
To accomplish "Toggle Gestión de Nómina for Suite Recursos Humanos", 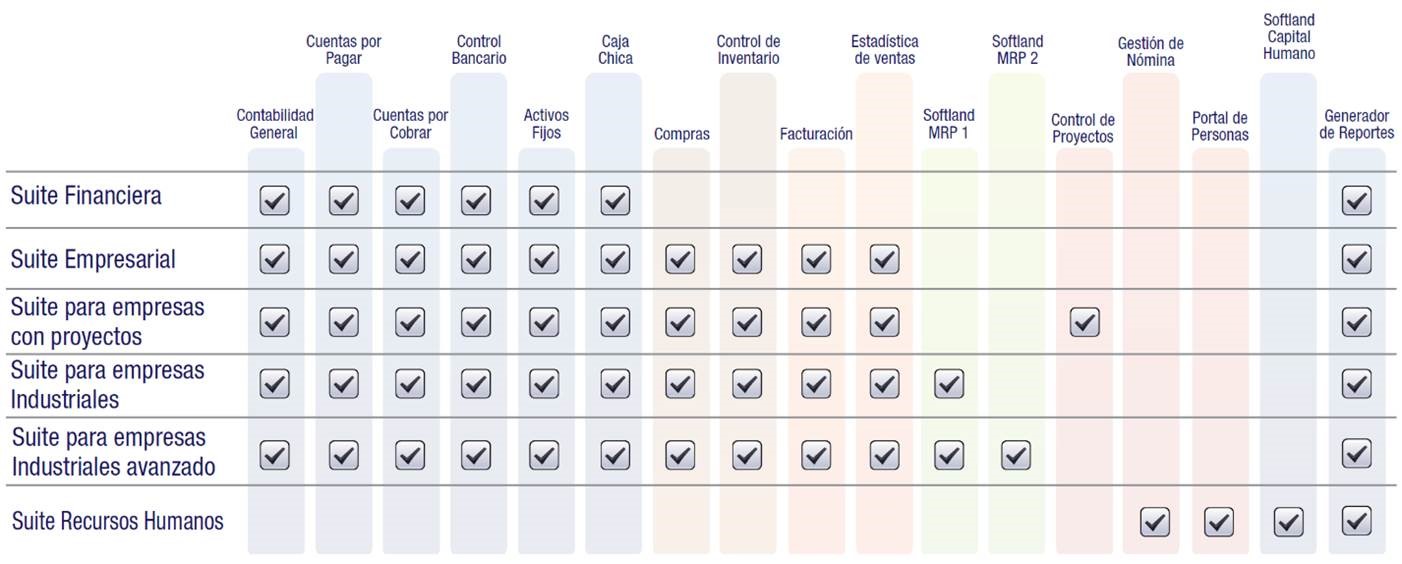I will [1155, 522].
